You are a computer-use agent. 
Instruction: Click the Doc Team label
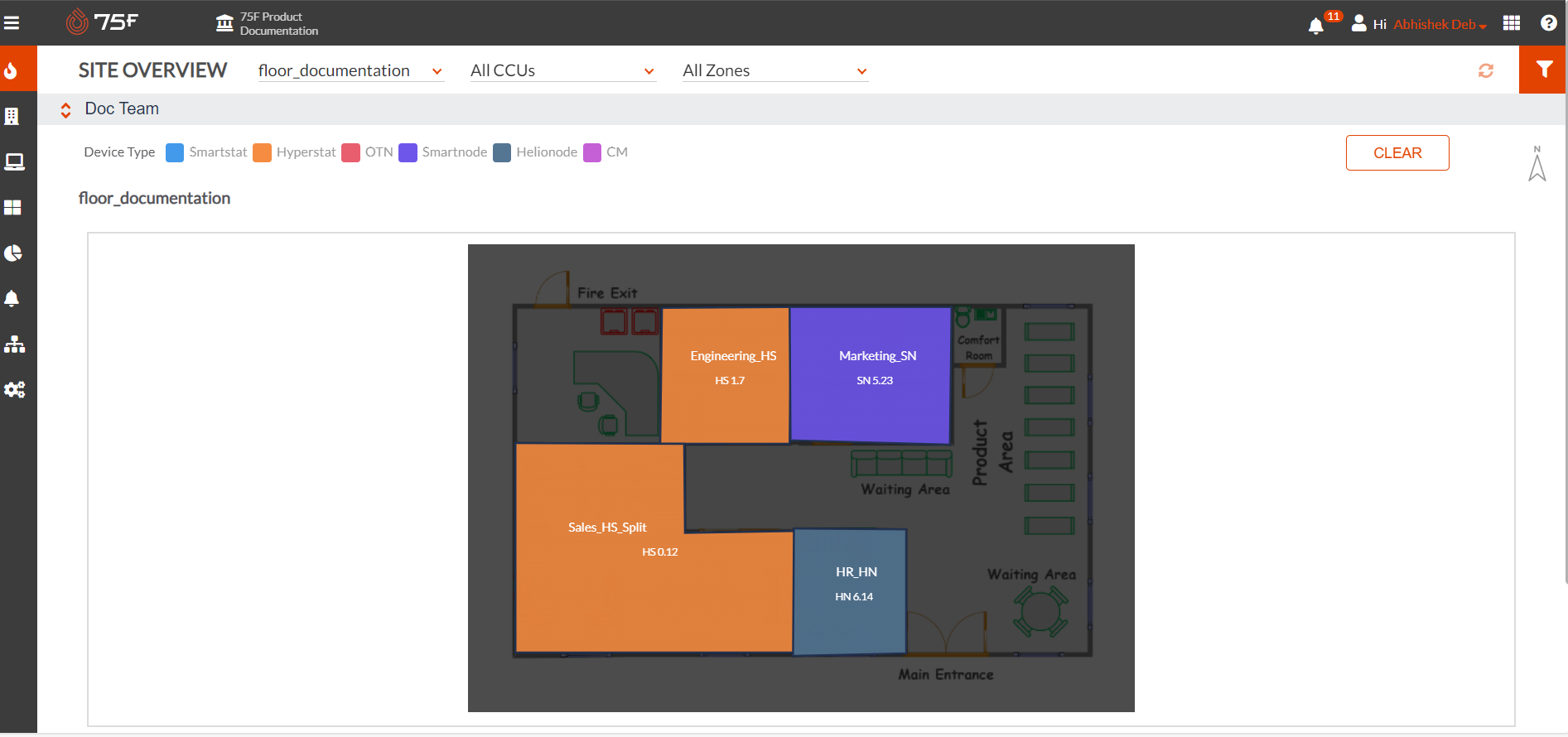[122, 109]
